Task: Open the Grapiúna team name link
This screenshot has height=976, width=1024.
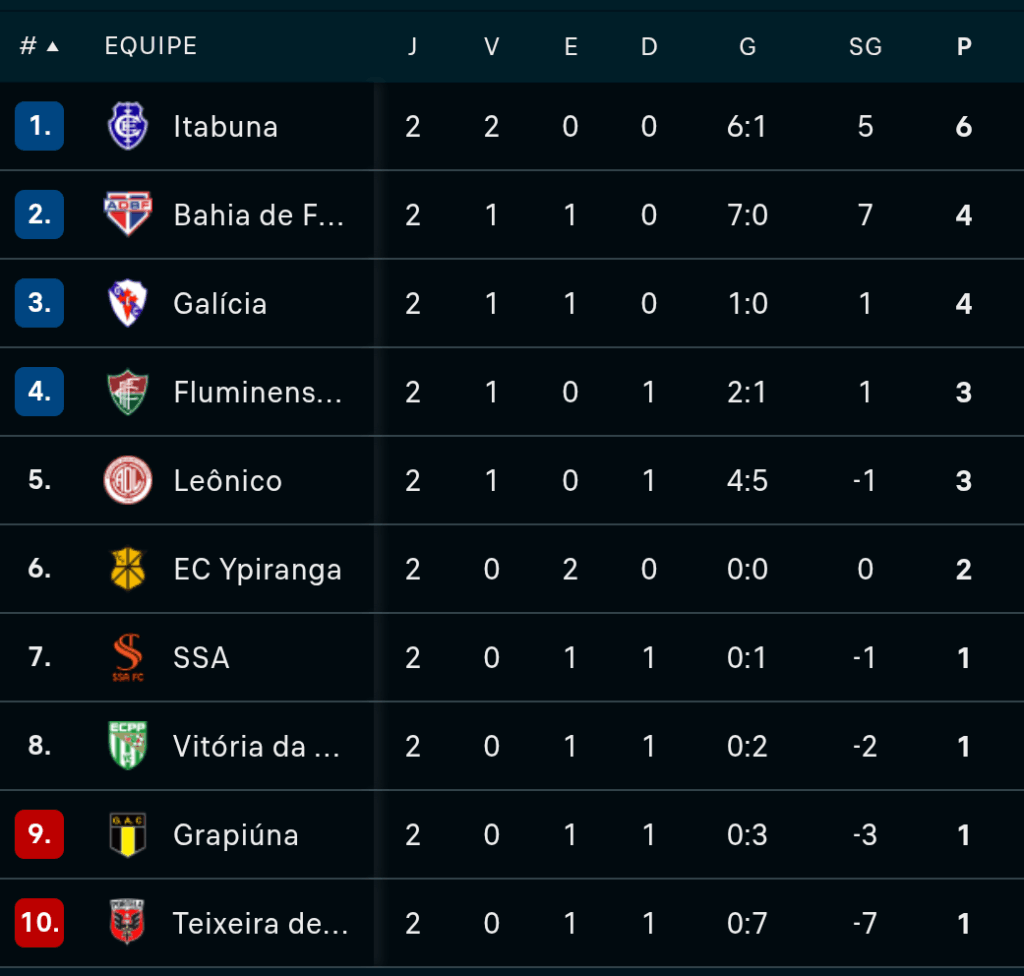Action: (236, 834)
